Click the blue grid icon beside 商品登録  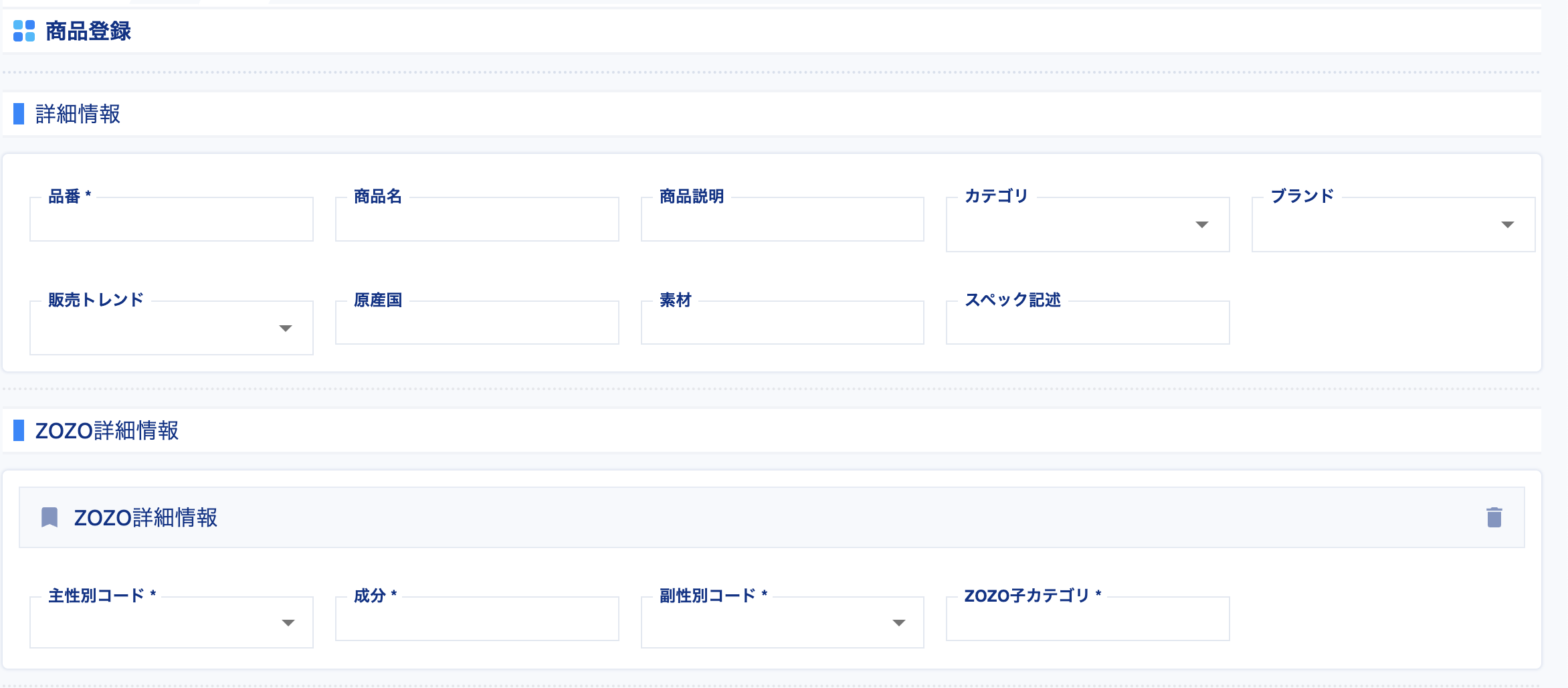pos(23,29)
